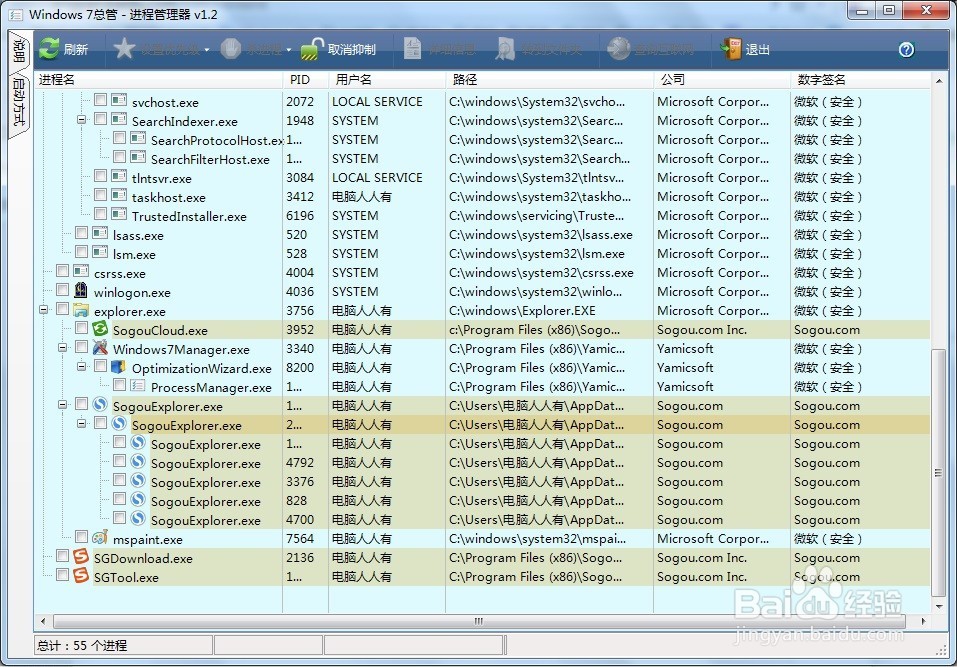Open help via the question mark icon

coord(906,49)
